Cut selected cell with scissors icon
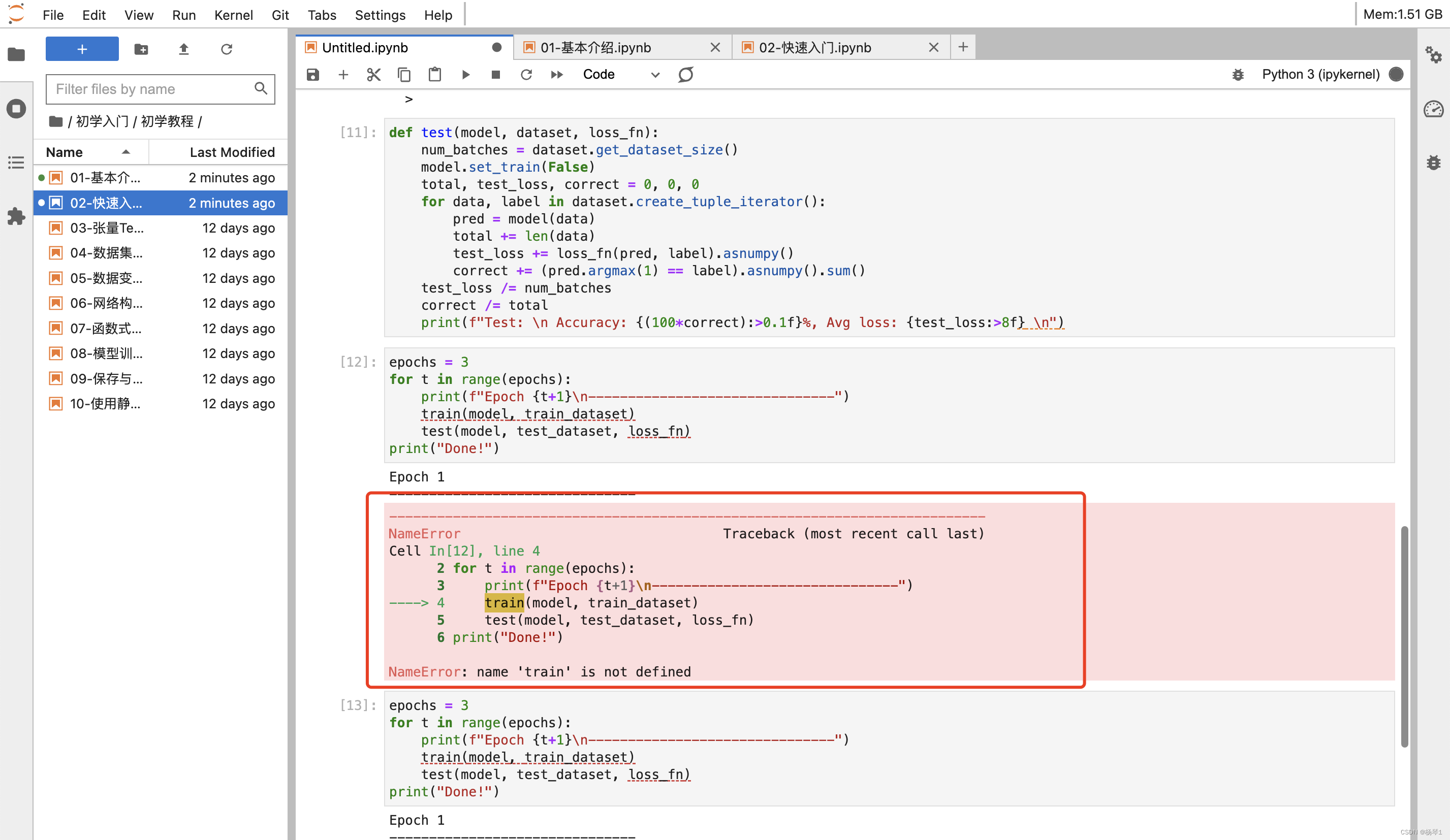The image size is (1450, 840). point(373,75)
